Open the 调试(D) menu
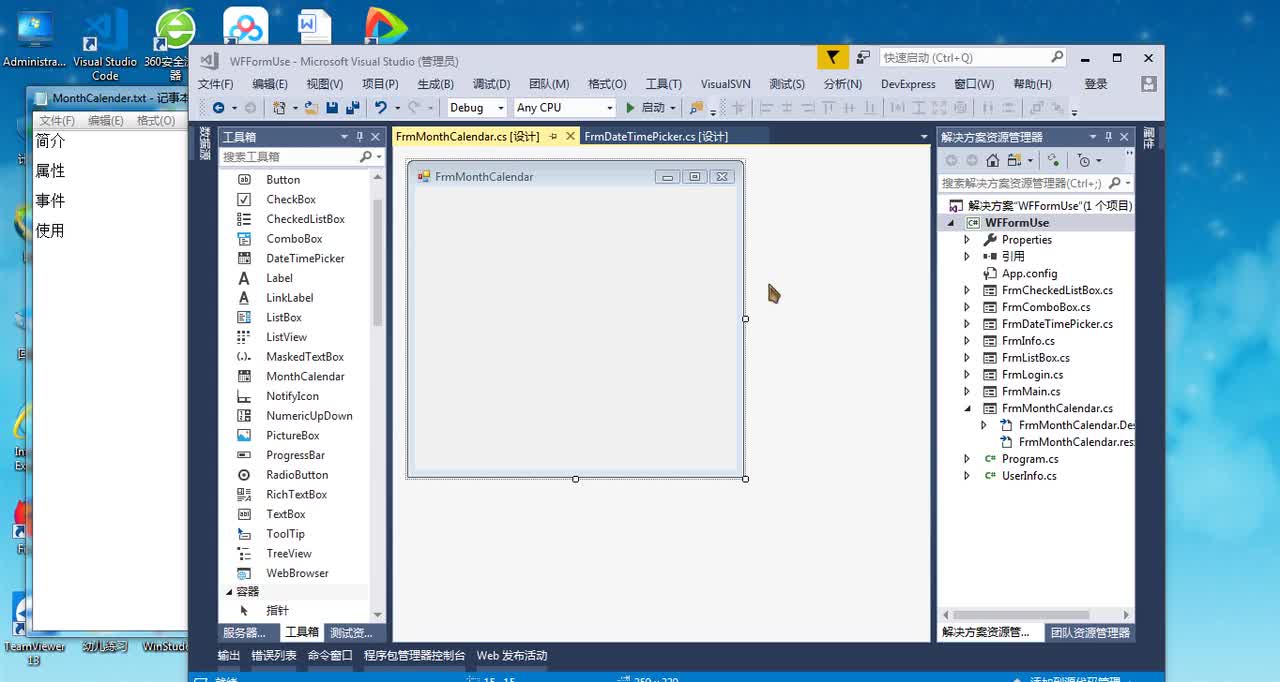The image size is (1280, 682). click(491, 84)
